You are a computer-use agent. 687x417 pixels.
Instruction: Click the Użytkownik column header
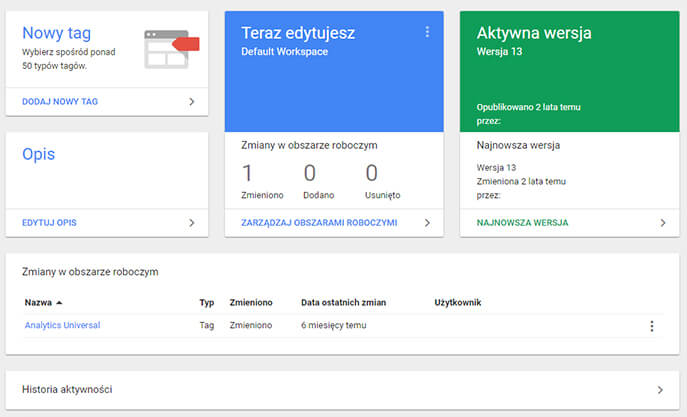[458, 302]
